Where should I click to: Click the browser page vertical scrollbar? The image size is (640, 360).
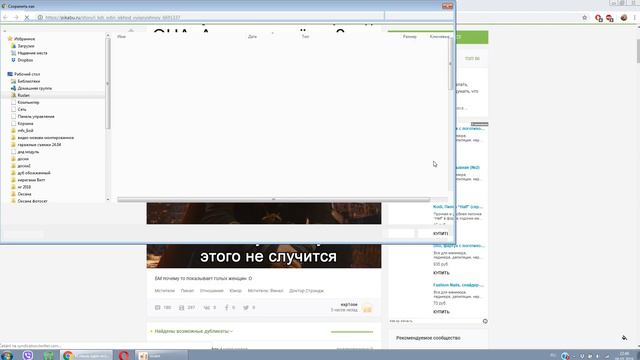[637, 51]
